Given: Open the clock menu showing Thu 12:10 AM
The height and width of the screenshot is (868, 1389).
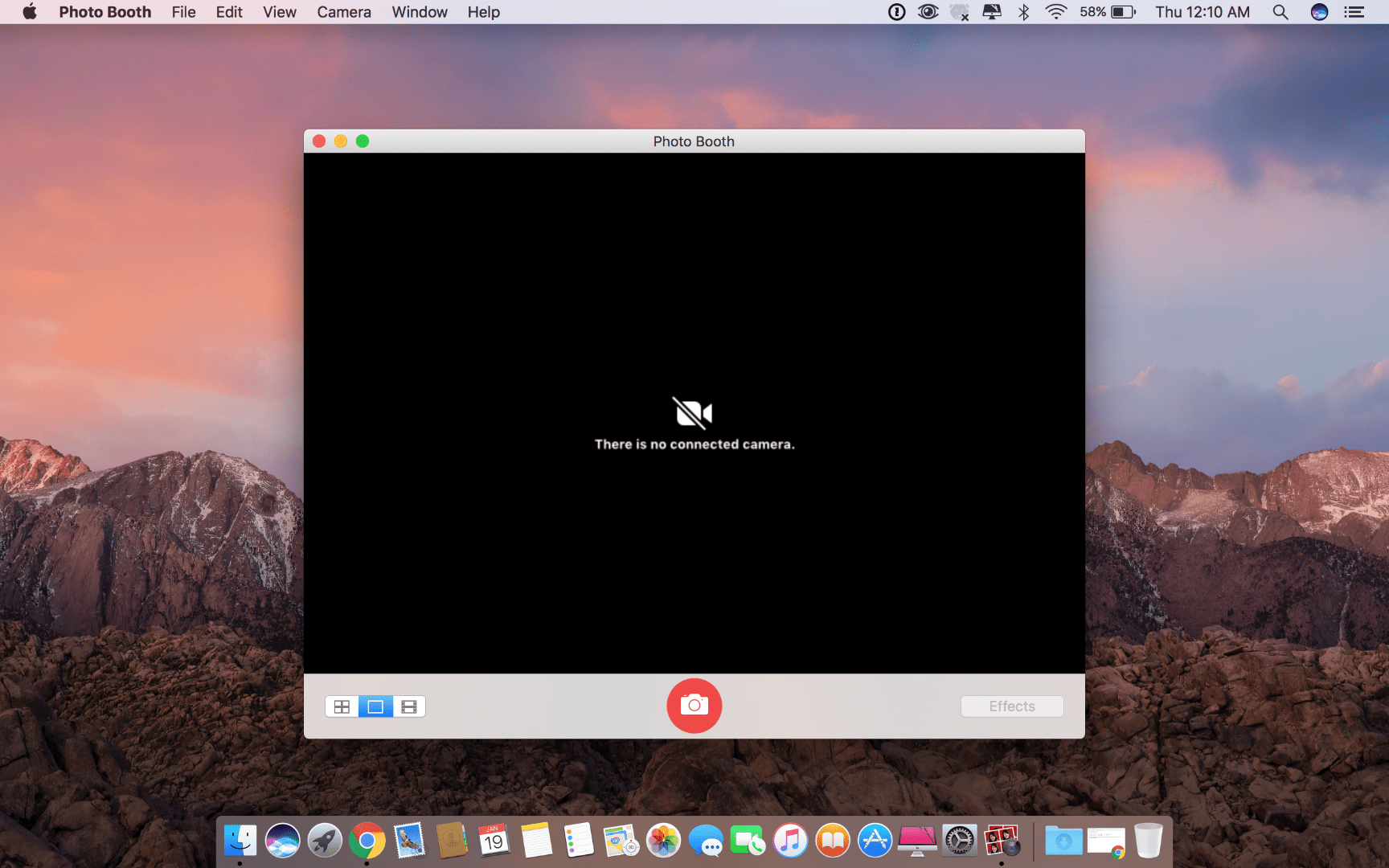Looking at the screenshot, I should coord(1202,12).
